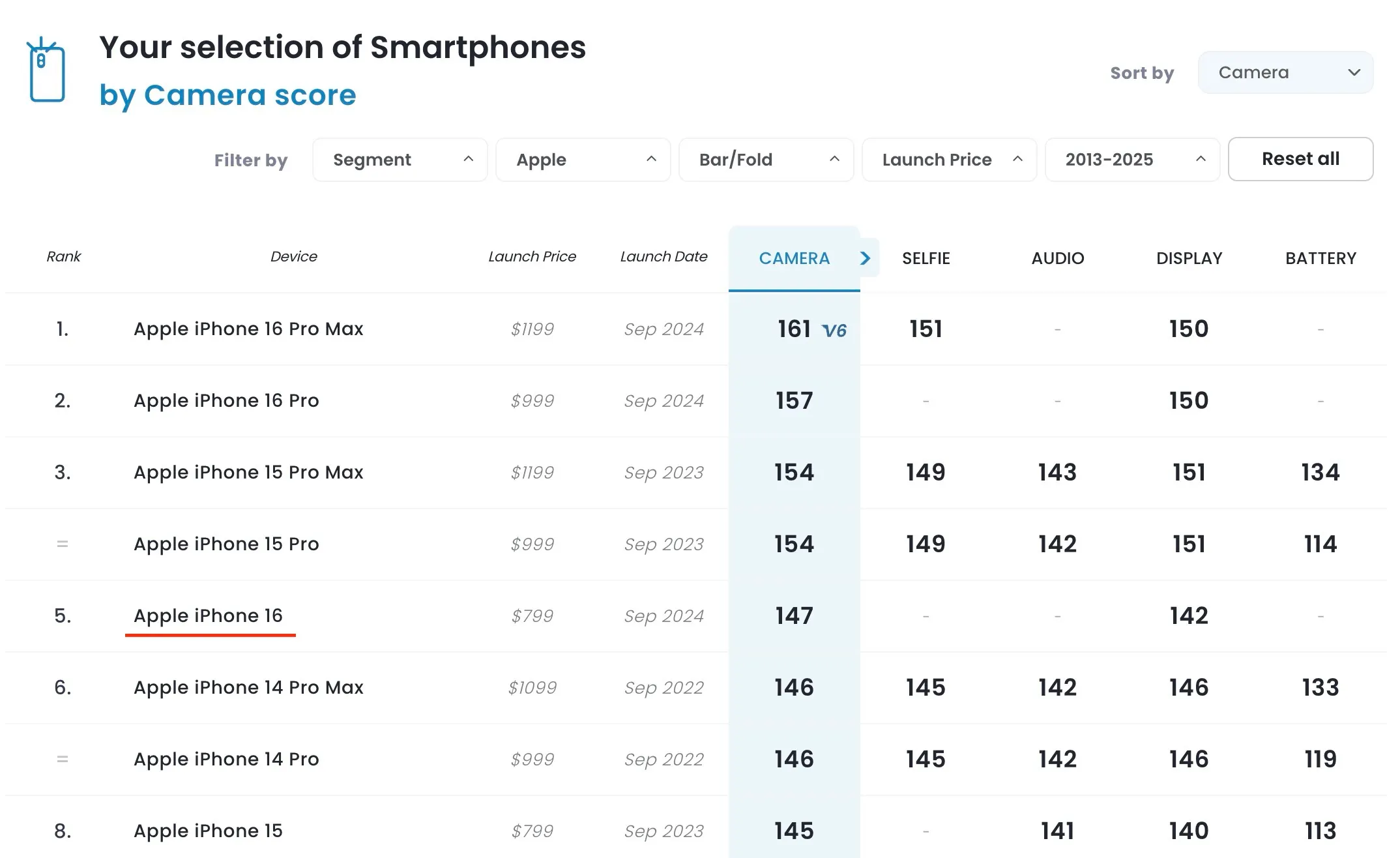The width and height of the screenshot is (1400, 858).
Task: Click the DISPLAY column header
Action: (x=1189, y=258)
